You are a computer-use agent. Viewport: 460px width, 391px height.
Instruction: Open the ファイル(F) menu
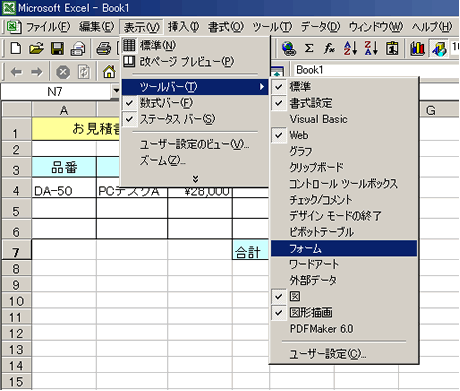click(48, 27)
